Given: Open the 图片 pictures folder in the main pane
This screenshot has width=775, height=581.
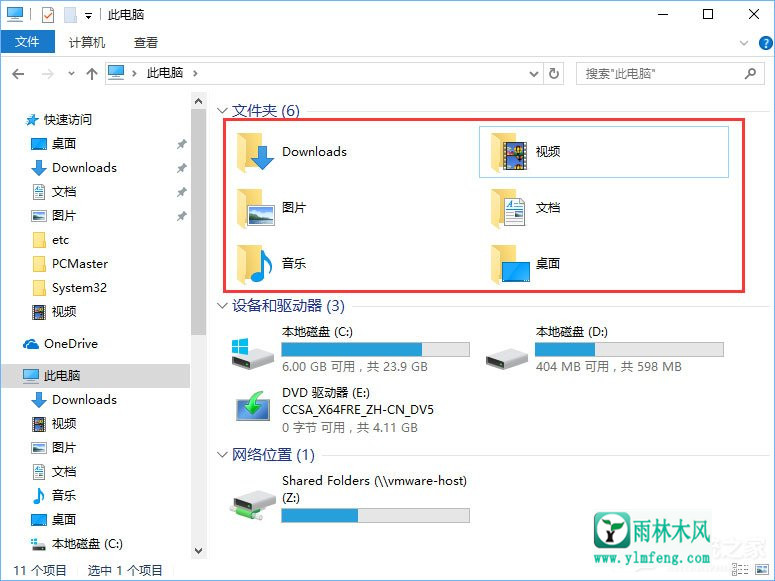Looking at the screenshot, I should pos(272,208).
